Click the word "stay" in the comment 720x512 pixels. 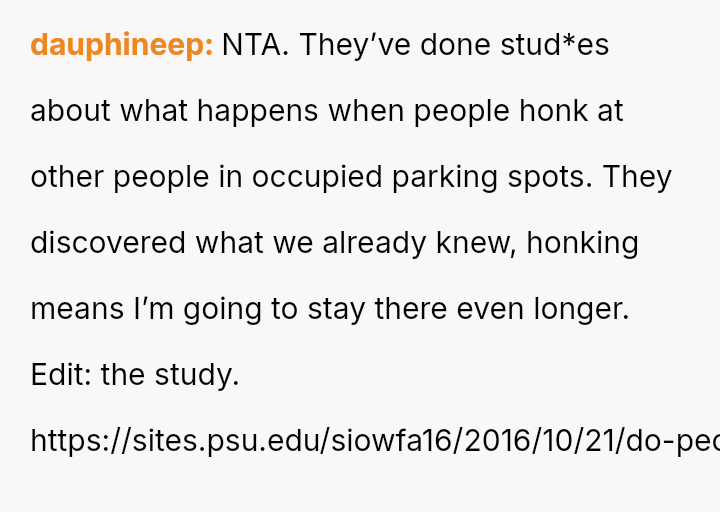337,309
